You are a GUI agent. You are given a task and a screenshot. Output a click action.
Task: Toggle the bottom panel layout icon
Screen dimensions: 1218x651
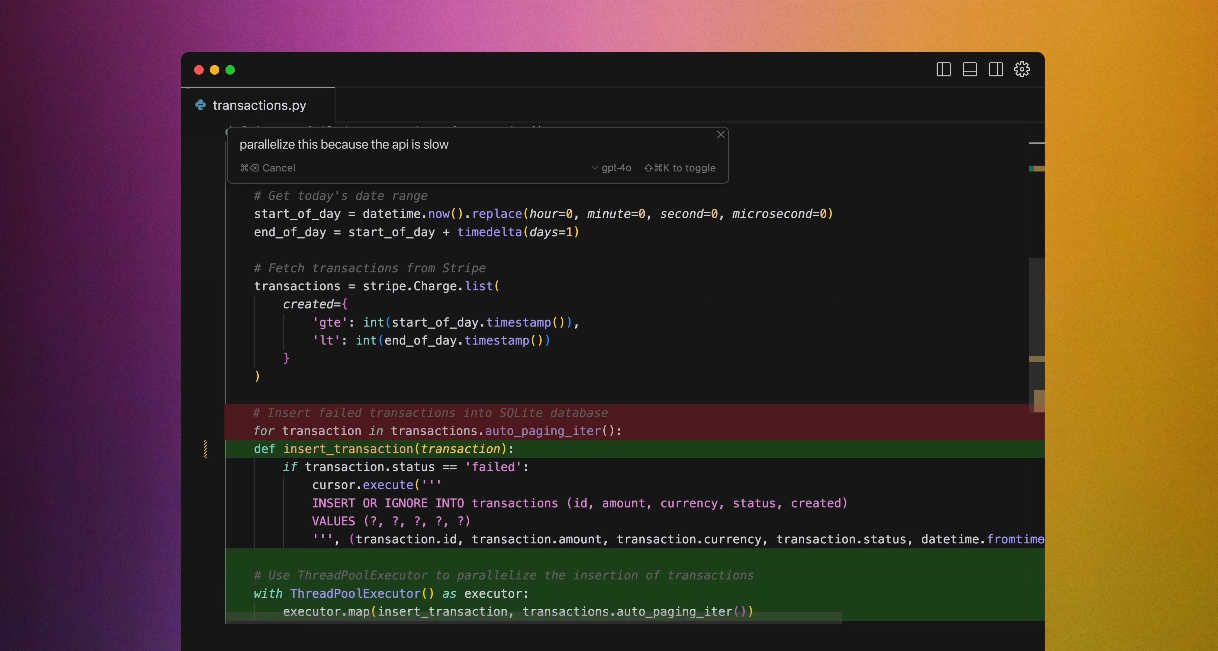tap(969, 69)
